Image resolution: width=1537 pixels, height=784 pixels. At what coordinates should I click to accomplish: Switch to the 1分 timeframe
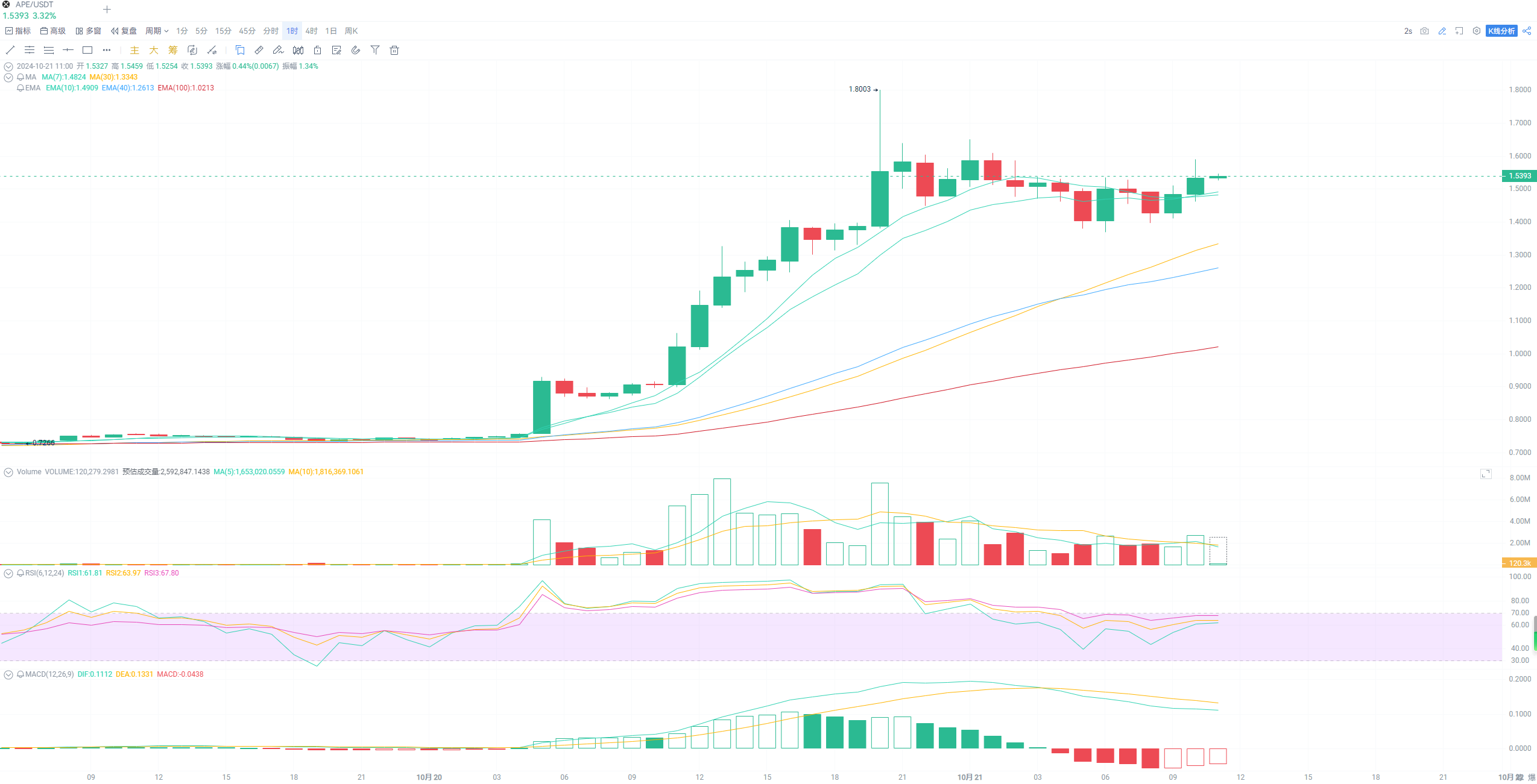(182, 31)
